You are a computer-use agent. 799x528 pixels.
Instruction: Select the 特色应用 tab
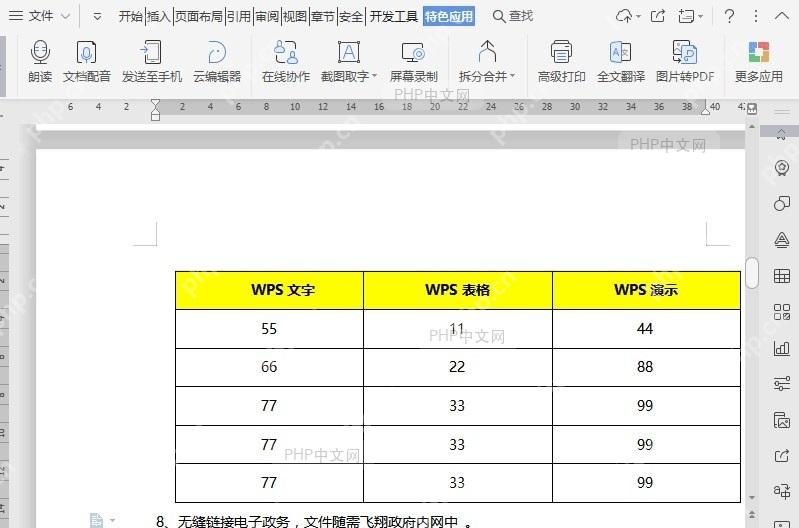tap(449, 17)
